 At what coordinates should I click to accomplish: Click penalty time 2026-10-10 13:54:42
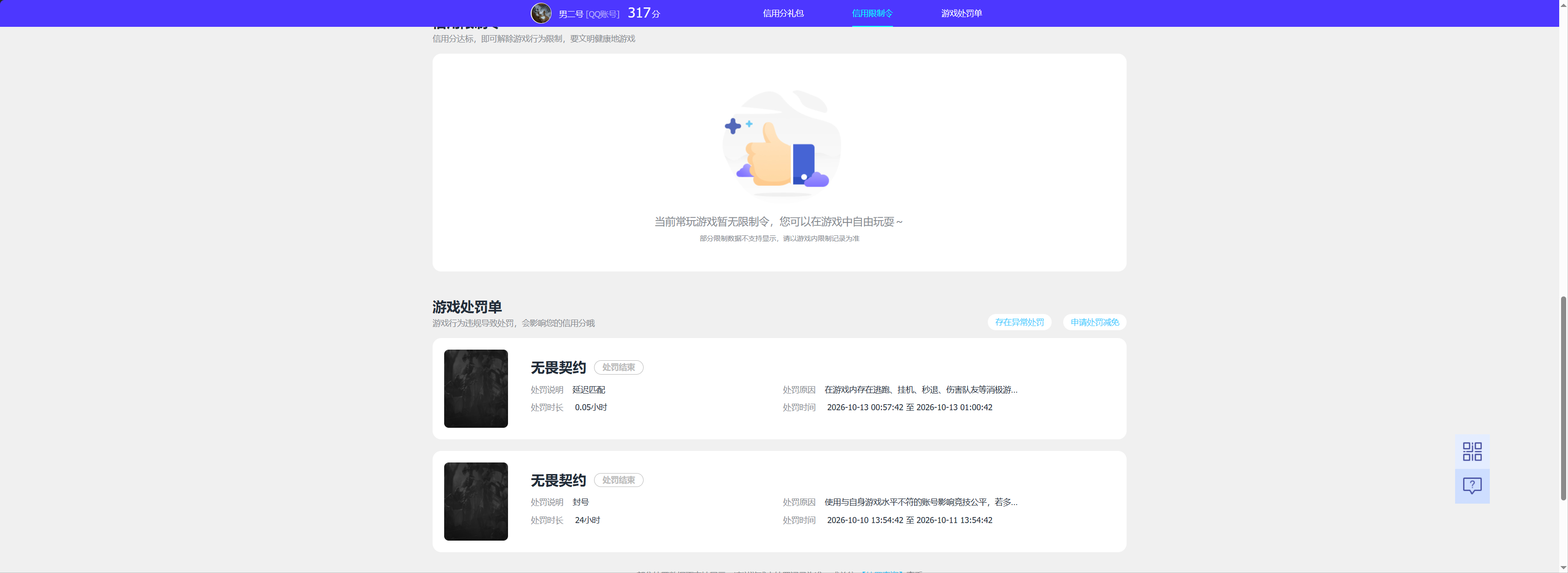pos(910,520)
